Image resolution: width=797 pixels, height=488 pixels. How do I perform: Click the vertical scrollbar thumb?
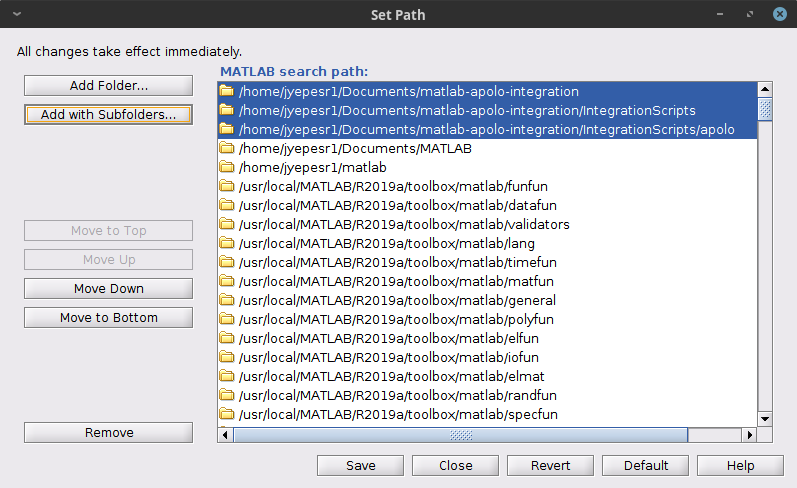click(765, 109)
